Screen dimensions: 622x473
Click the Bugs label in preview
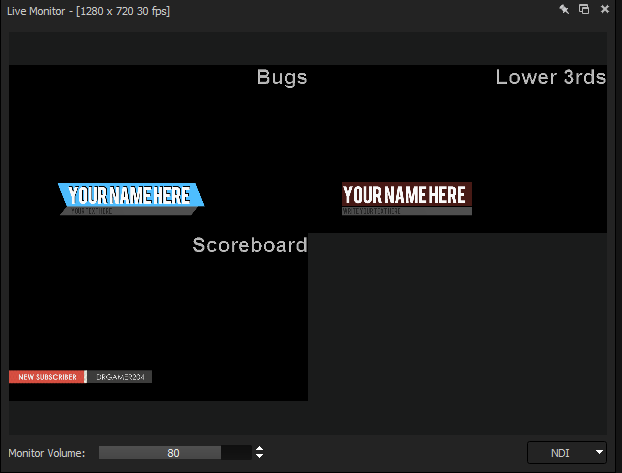(x=282, y=78)
